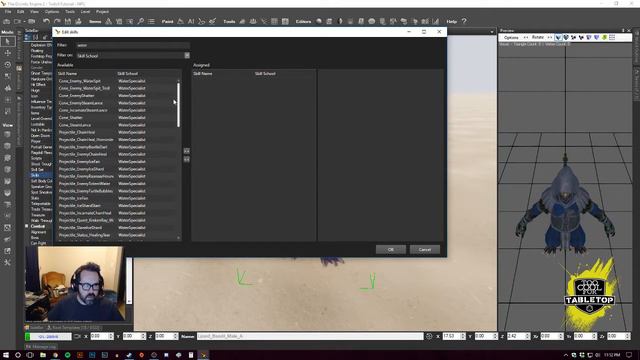Click the first blue view icon in Preview toolbar
Screen dimensions: 640x360
pyautogui.click(x=558, y=38)
